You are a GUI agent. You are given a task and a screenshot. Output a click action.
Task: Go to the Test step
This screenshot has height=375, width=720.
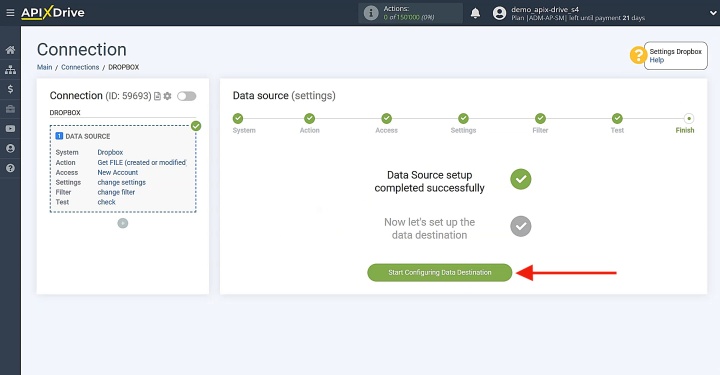[x=617, y=118]
